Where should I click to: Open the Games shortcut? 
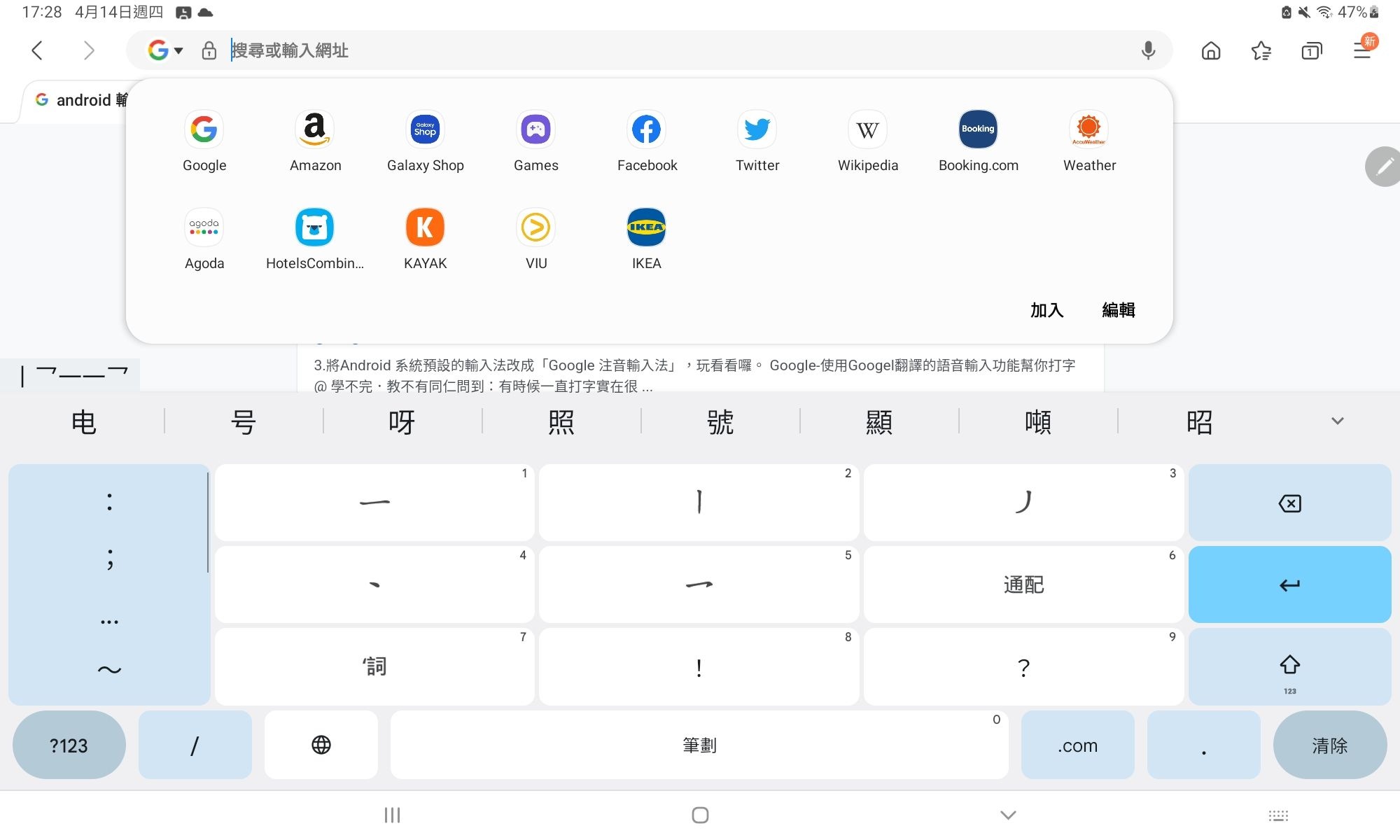[535, 141]
